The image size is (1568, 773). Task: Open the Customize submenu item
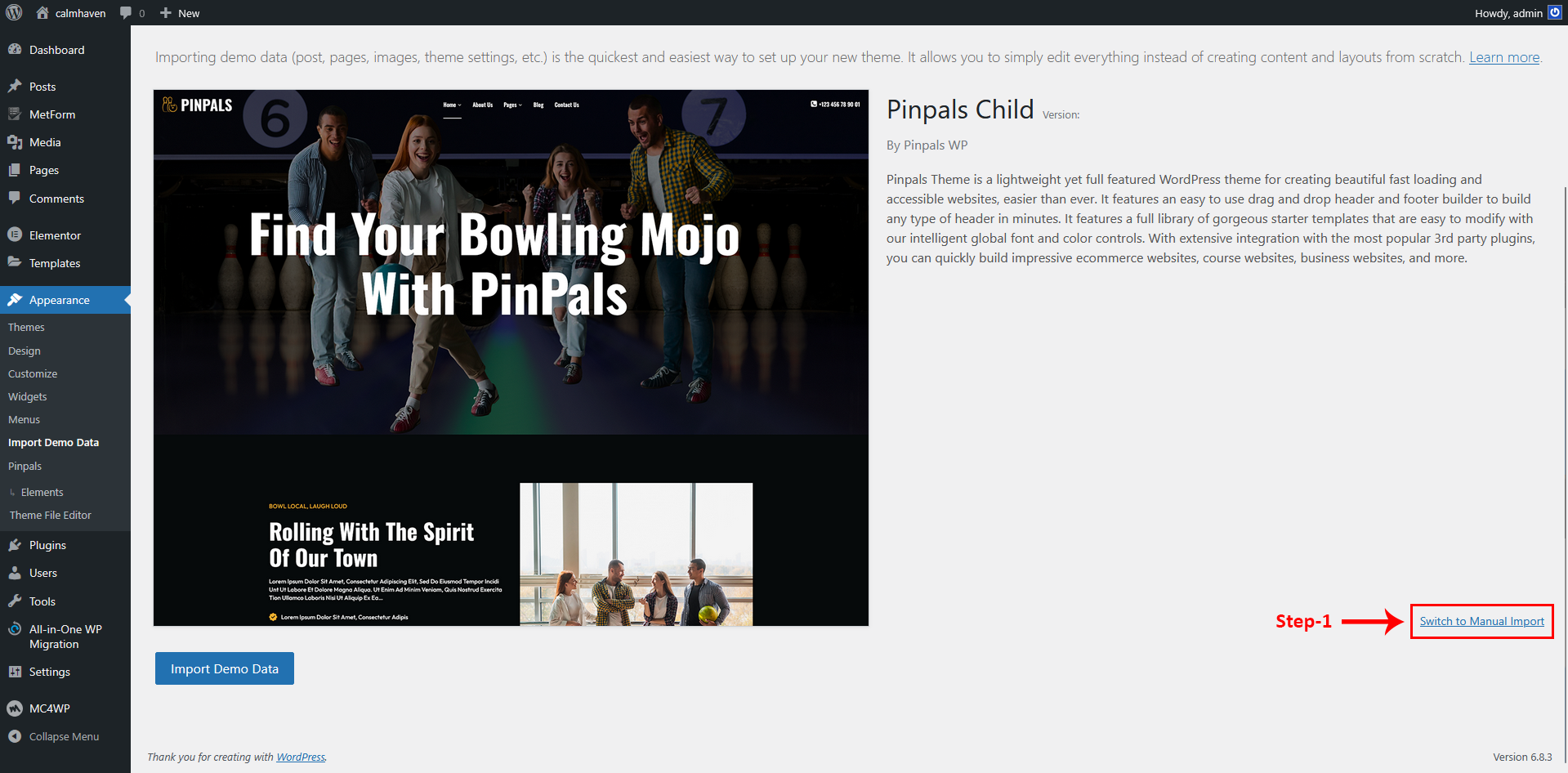click(33, 373)
